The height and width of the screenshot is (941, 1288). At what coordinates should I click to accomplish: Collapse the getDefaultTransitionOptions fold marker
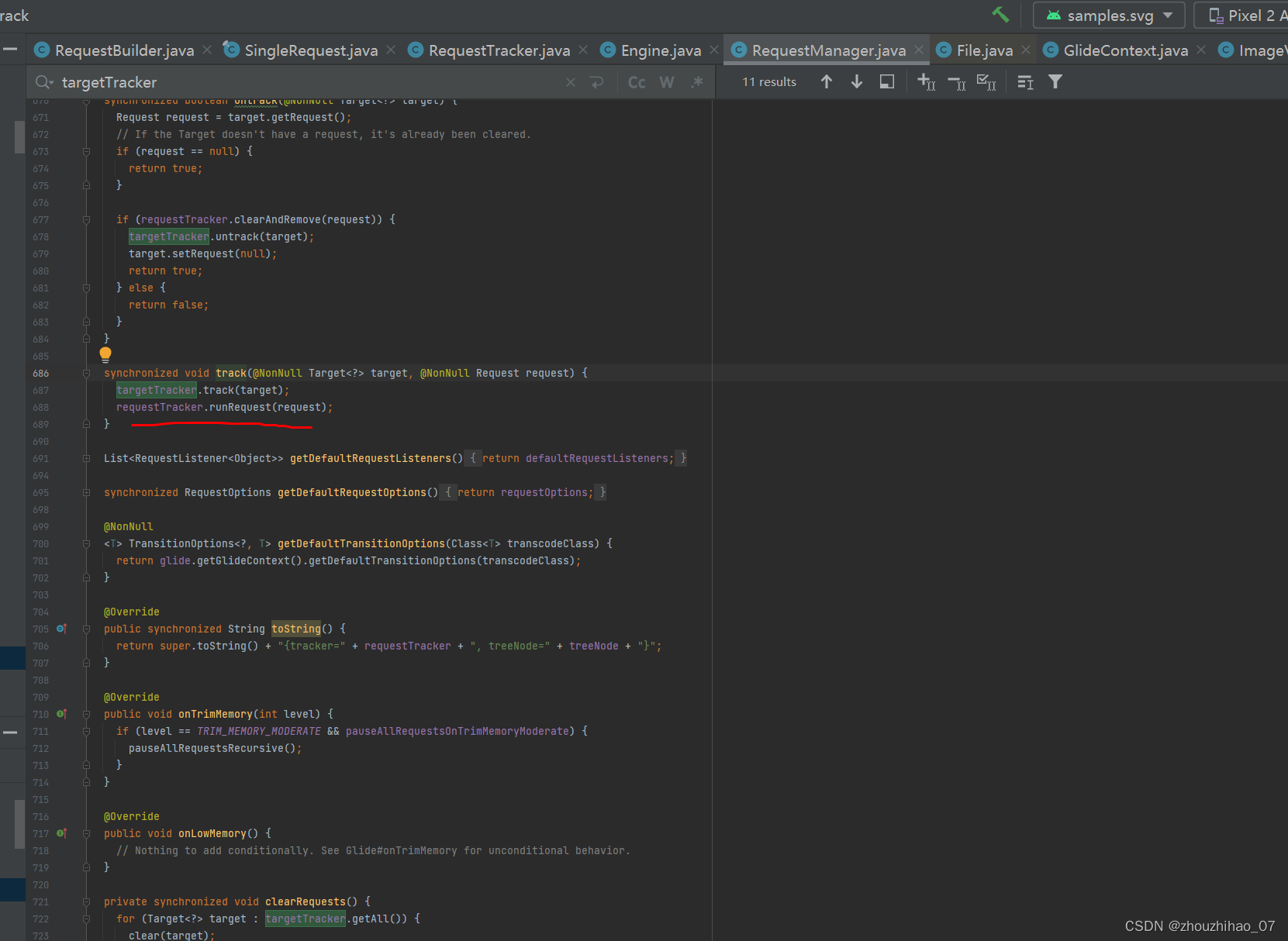[87, 543]
